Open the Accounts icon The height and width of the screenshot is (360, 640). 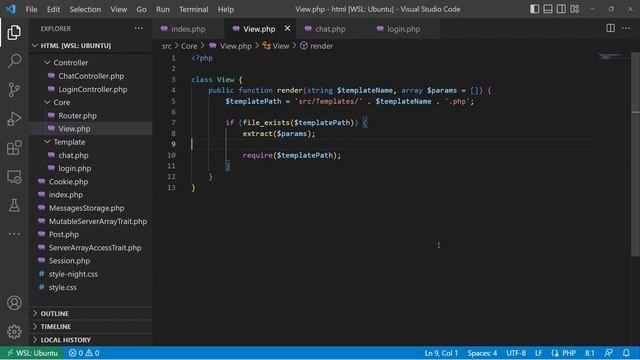click(14, 303)
